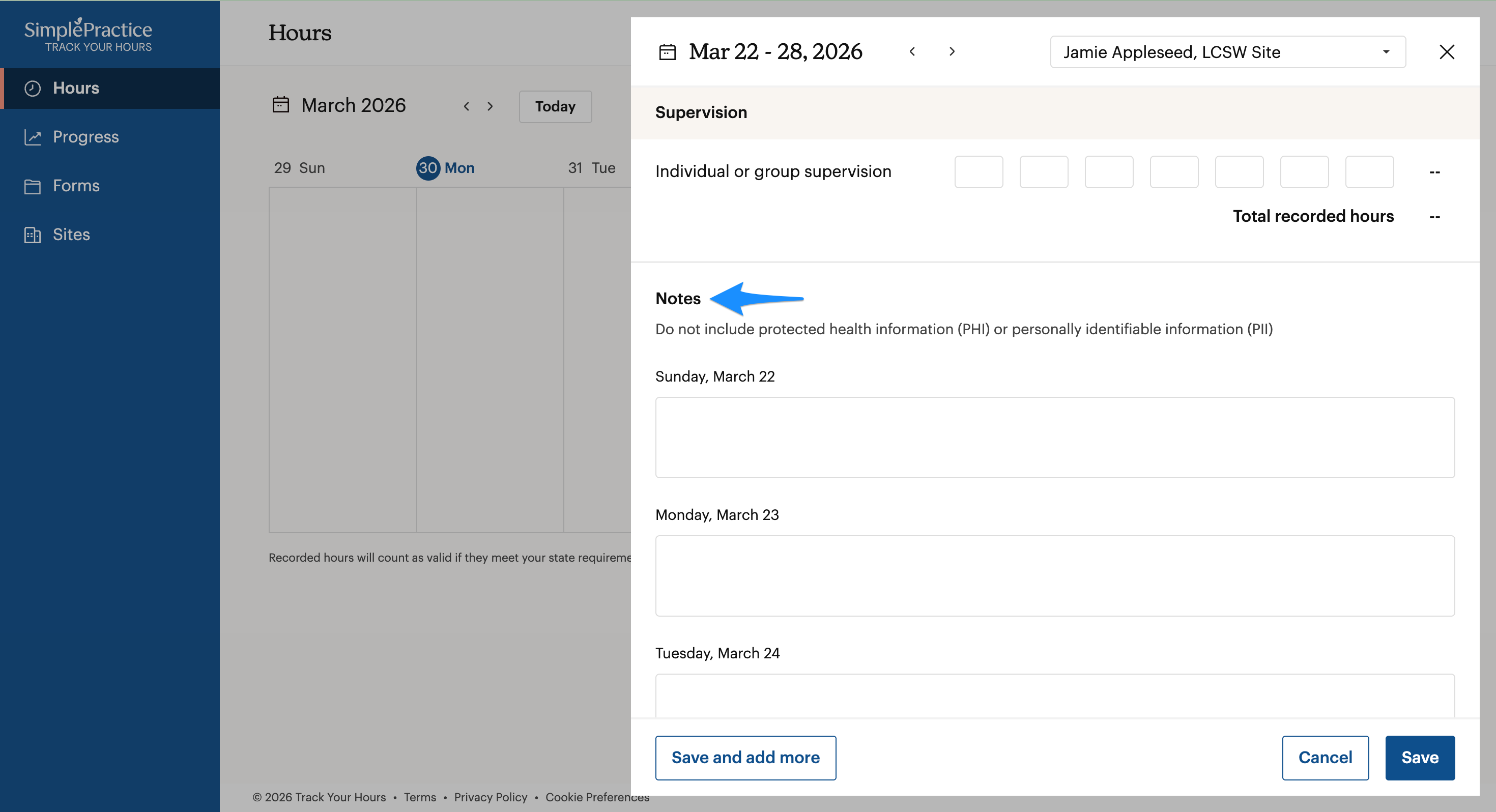Click Save and add more
Viewport: 1496px width, 812px height.
pos(745,758)
